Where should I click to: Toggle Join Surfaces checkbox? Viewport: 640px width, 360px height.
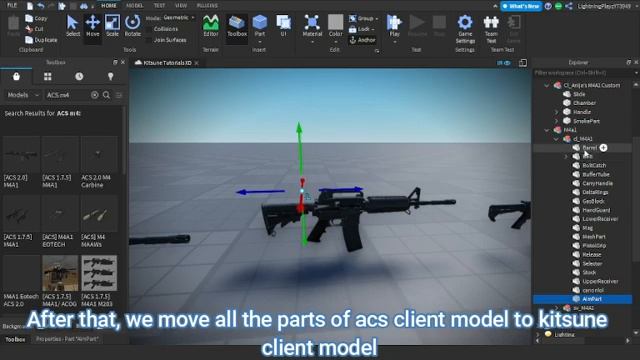149,40
